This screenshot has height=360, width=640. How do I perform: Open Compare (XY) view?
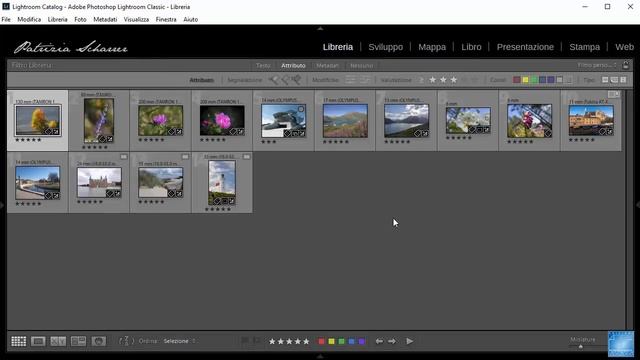58,341
